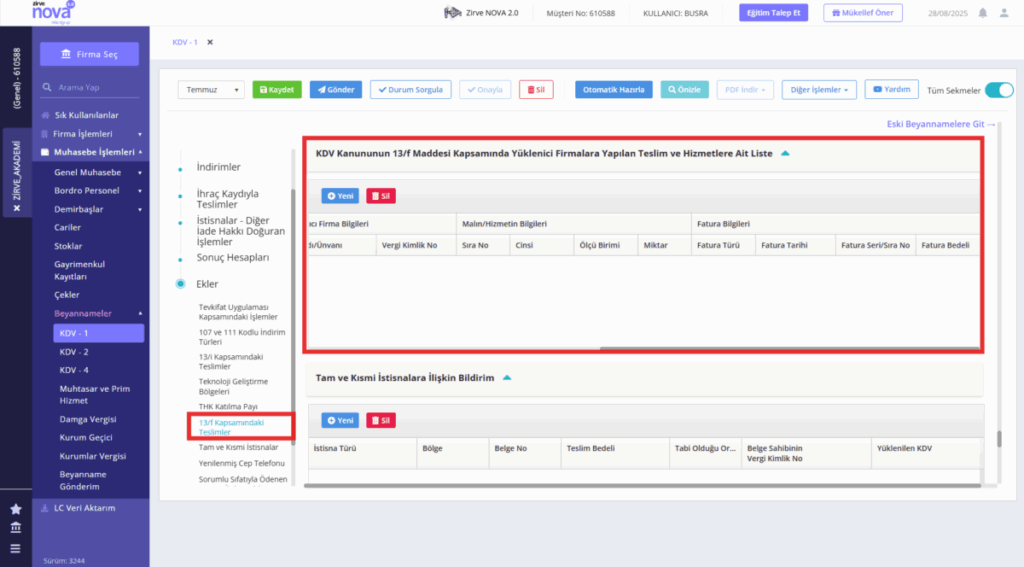Open the Temmuz month dropdown

[211, 89]
